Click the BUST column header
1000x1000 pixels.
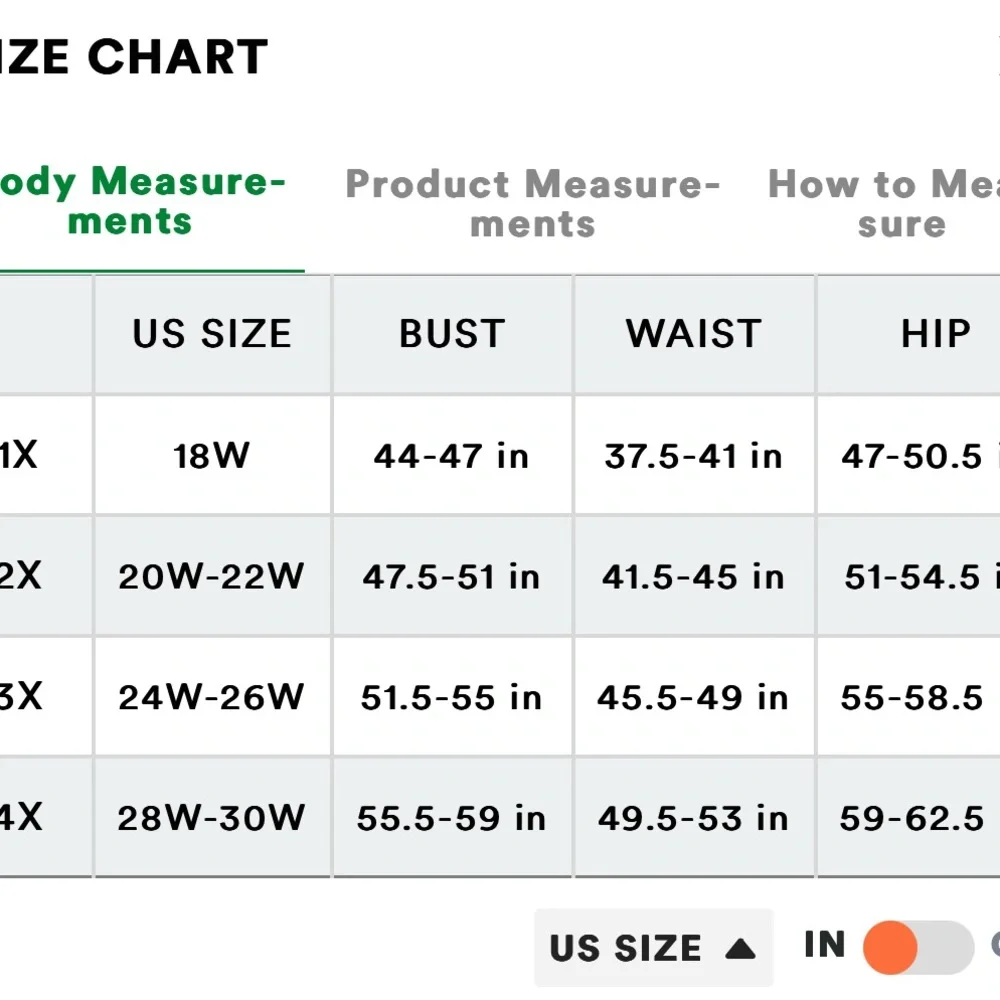[x=452, y=334]
